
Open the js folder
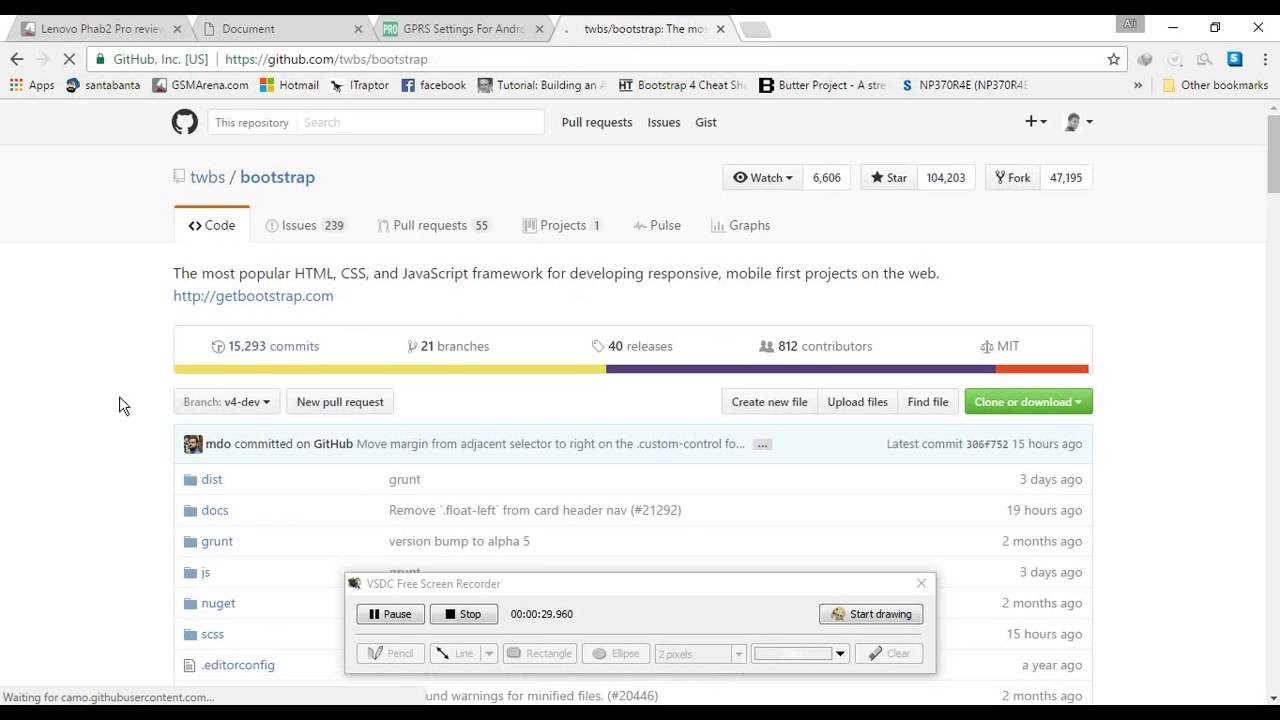pos(206,573)
